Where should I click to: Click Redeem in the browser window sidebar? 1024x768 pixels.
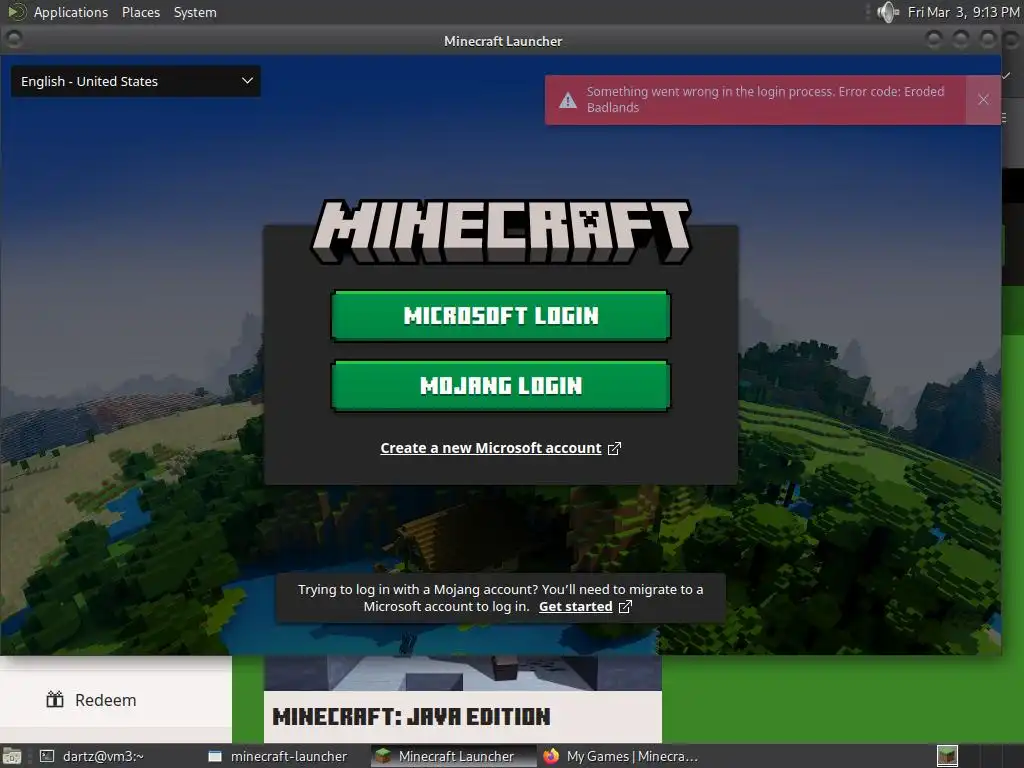click(105, 700)
